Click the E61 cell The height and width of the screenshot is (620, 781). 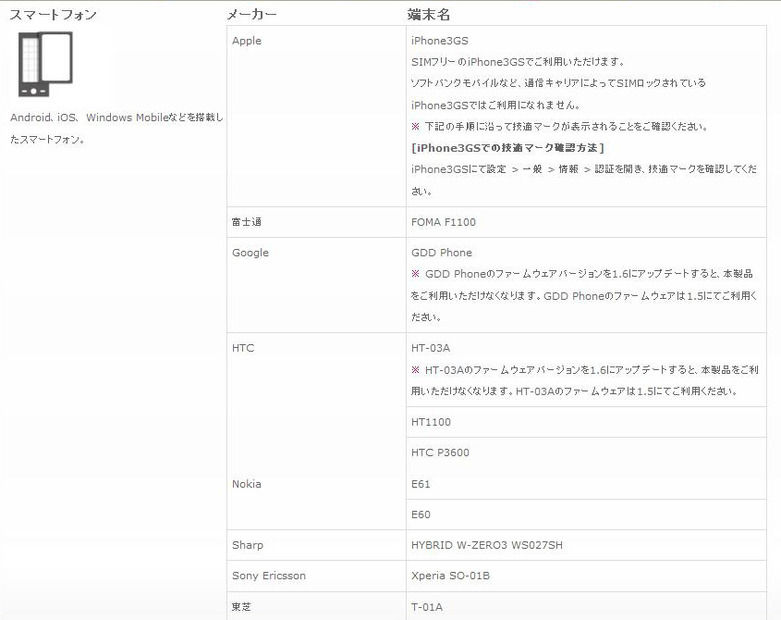point(586,484)
